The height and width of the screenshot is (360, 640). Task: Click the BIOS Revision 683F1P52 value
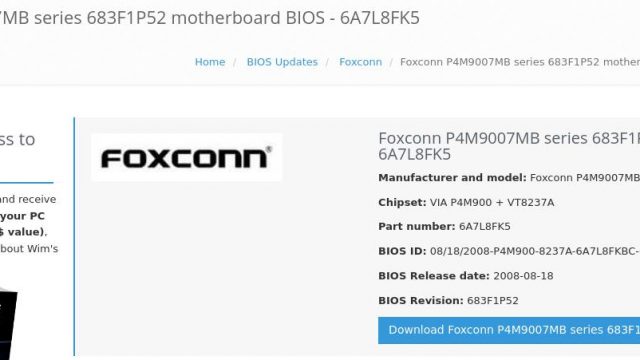(x=493, y=301)
